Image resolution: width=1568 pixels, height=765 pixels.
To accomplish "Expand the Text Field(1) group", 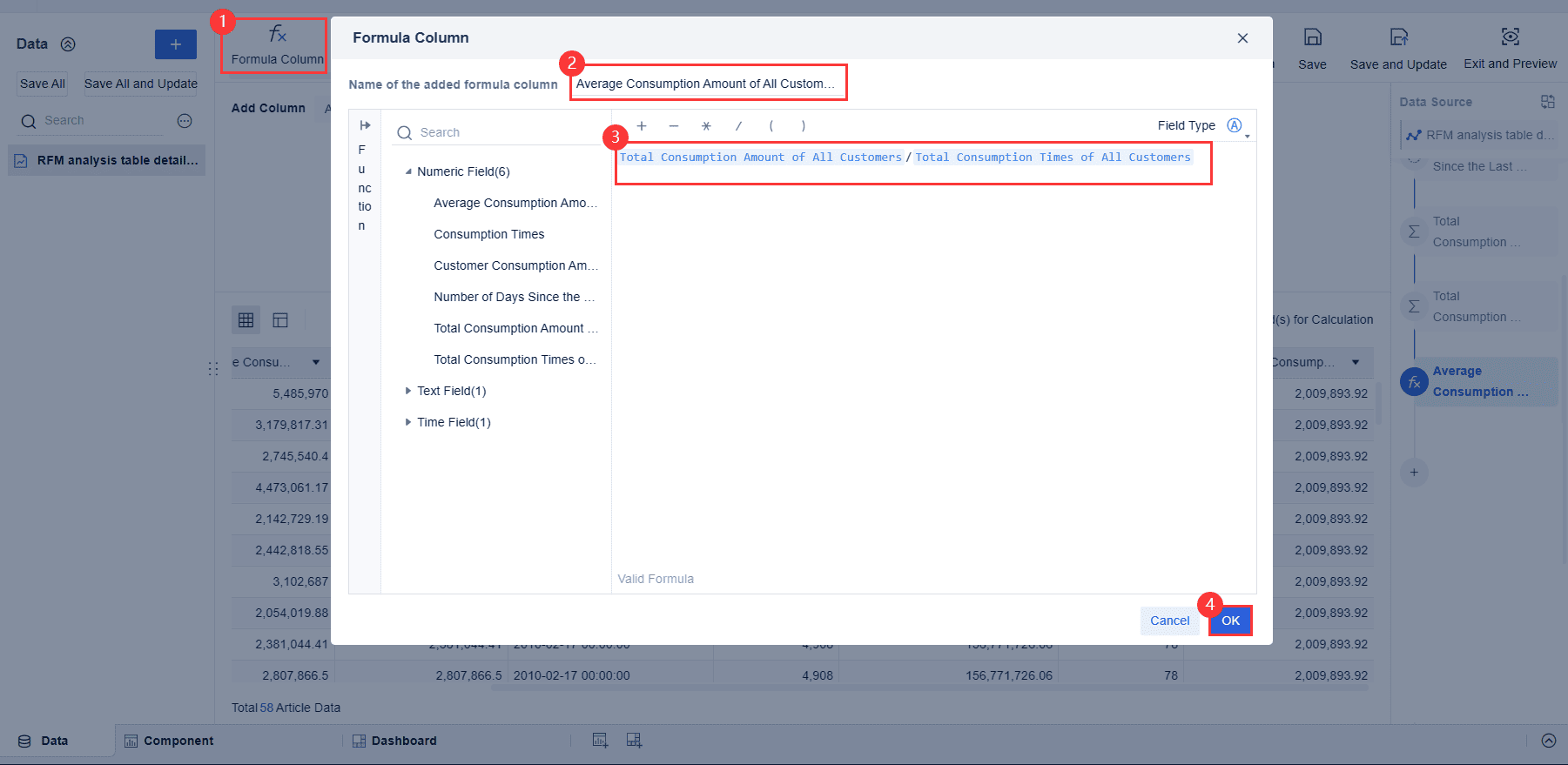I will point(408,391).
